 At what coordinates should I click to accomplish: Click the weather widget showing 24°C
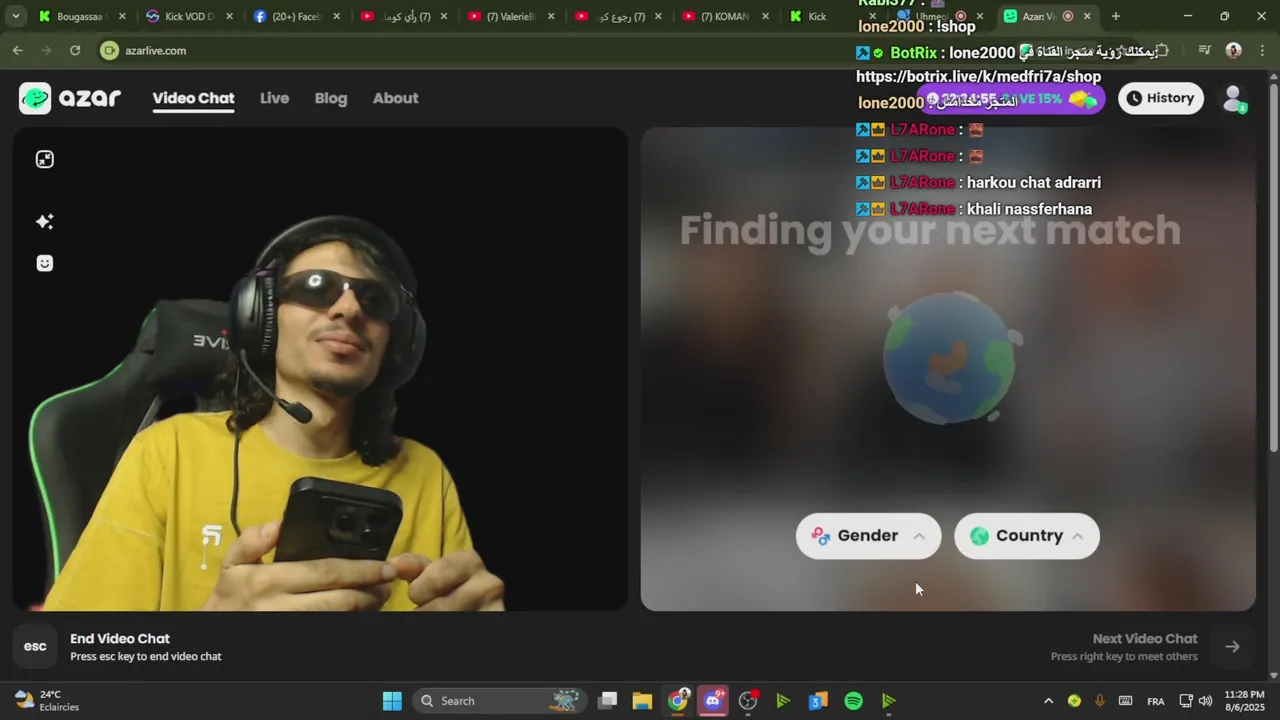point(46,701)
